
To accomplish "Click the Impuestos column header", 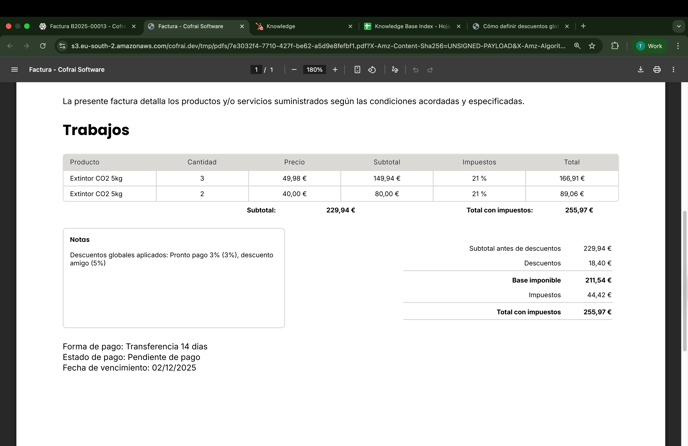I will (x=479, y=162).
